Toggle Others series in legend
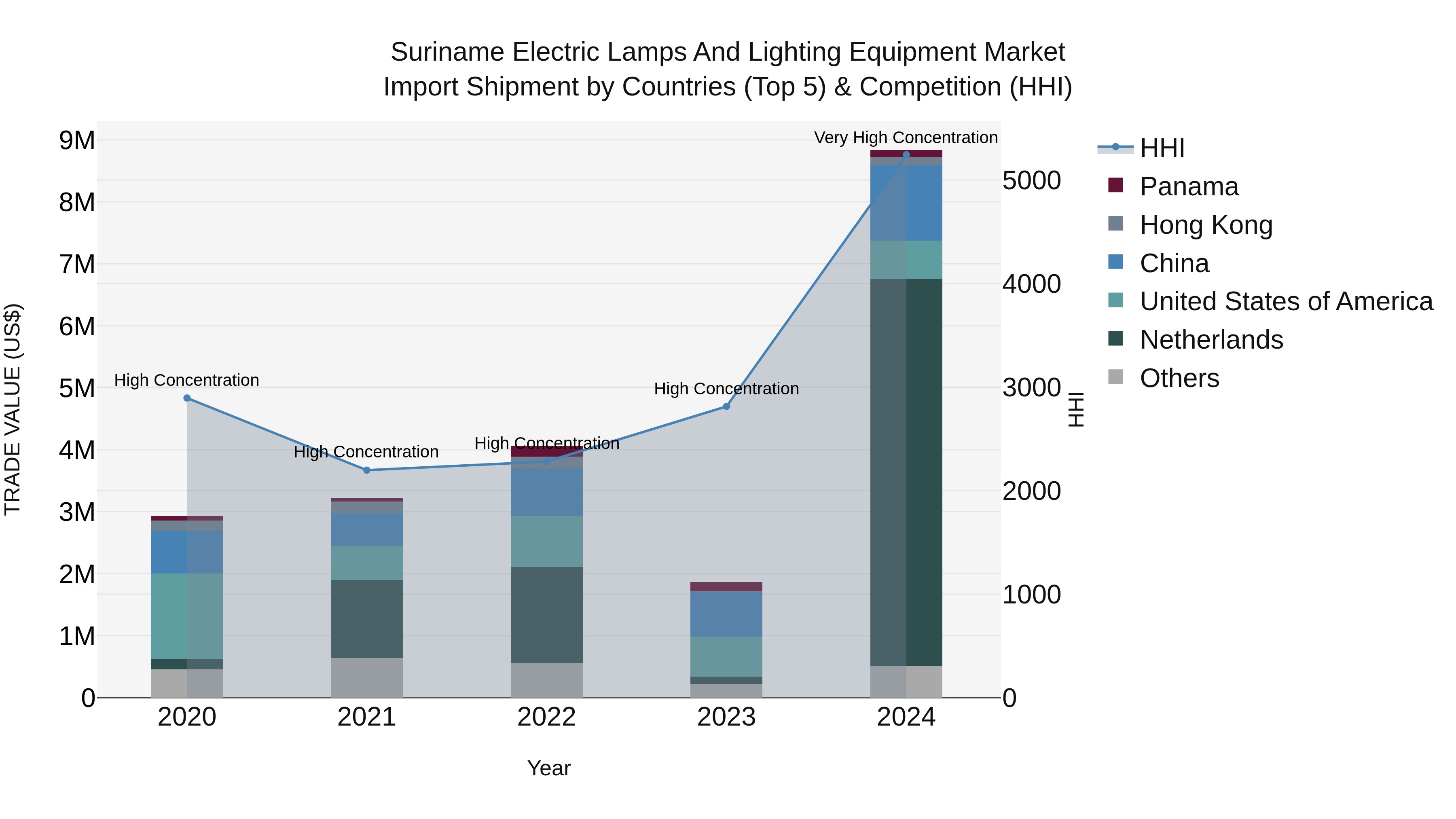 [x=1163, y=378]
